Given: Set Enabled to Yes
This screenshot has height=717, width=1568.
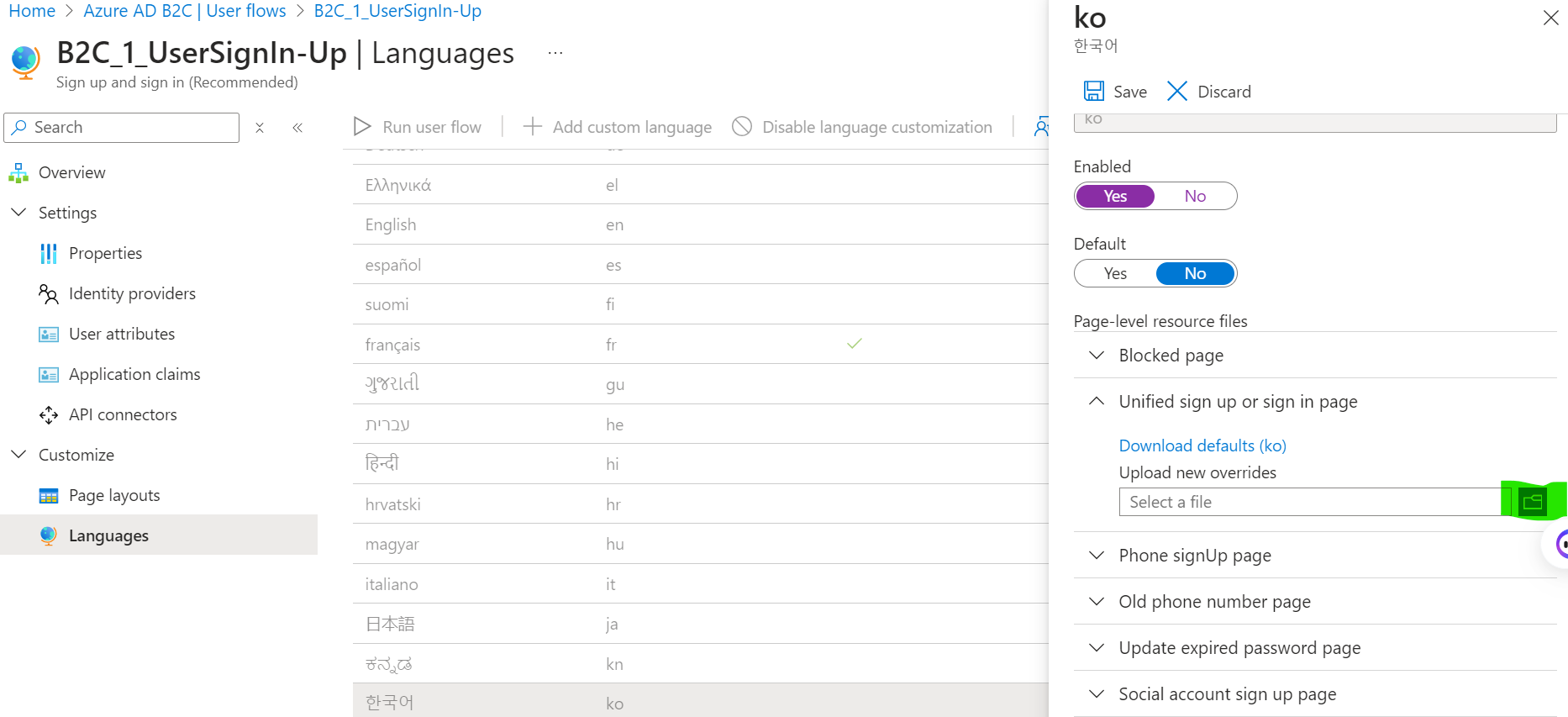Looking at the screenshot, I should pos(1115,196).
